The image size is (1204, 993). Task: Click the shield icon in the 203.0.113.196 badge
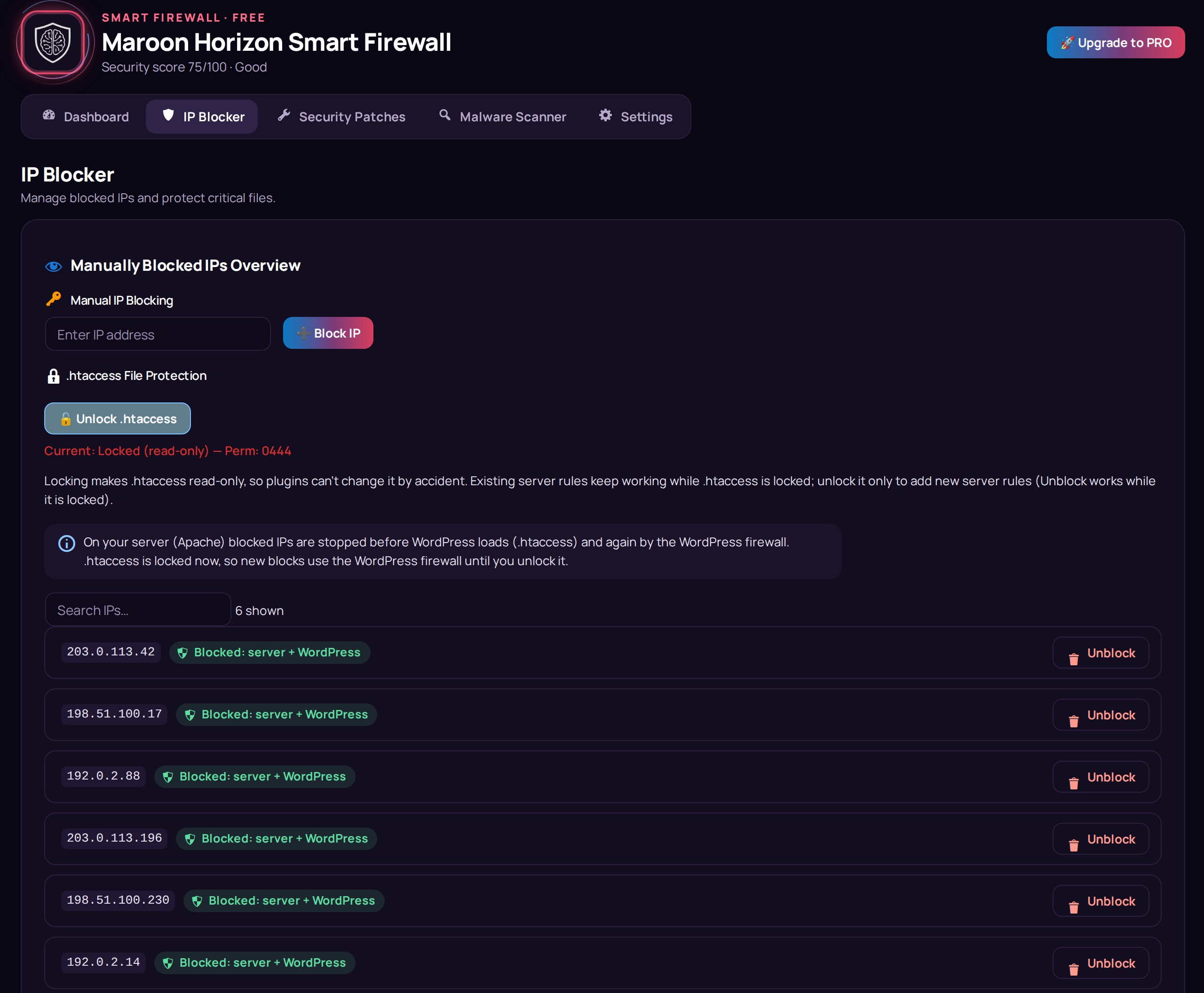tap(190, 839)
